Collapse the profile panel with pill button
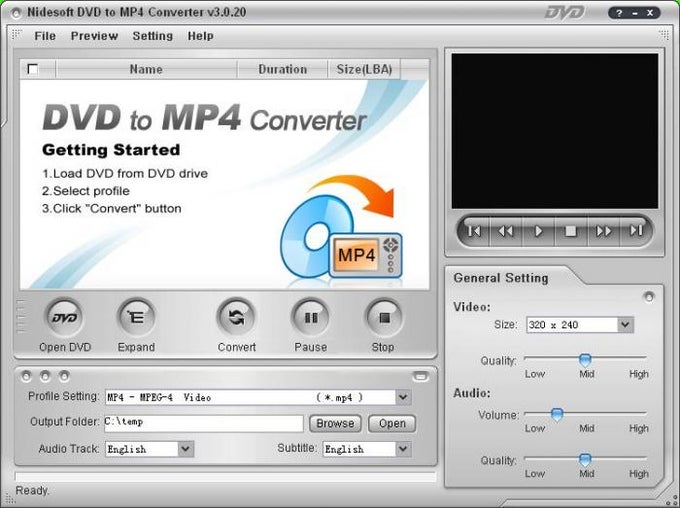680x508 pixels. pos(420,376)
